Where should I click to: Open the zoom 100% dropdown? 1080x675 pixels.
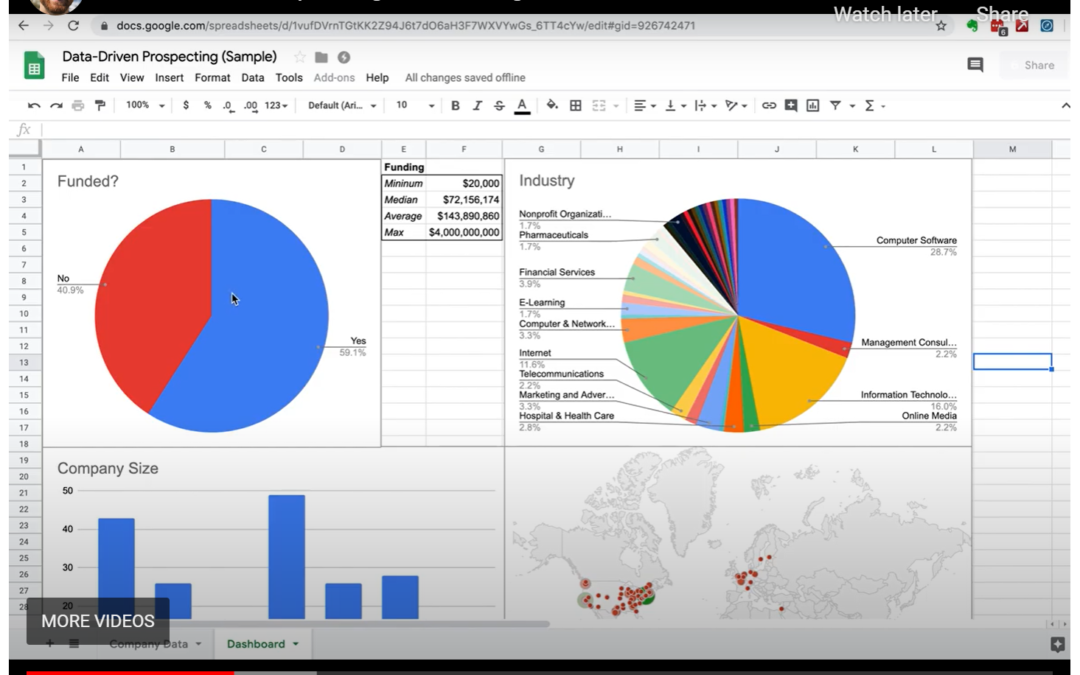(145, 105)
